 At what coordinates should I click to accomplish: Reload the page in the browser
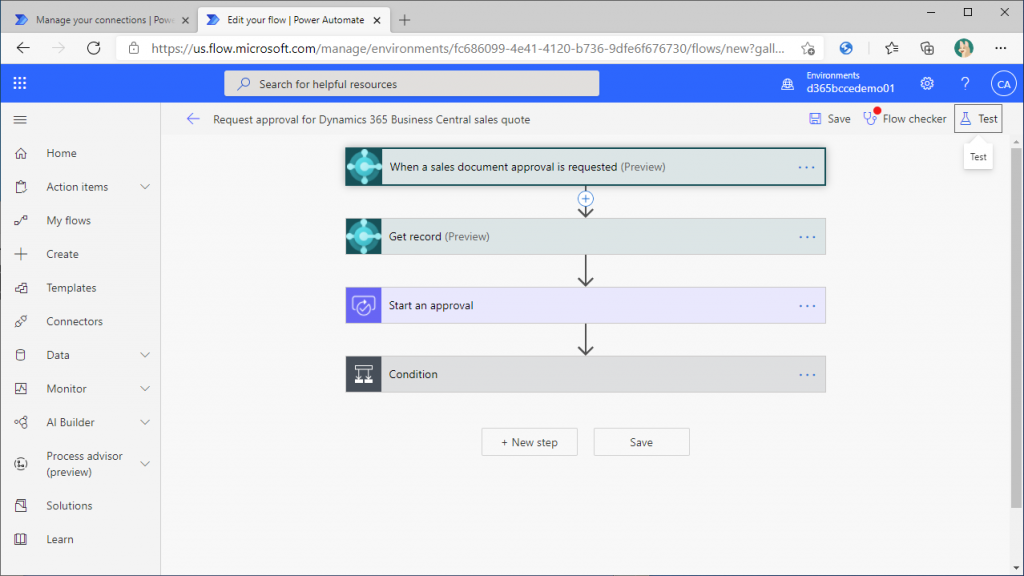(x=93, y=48)
